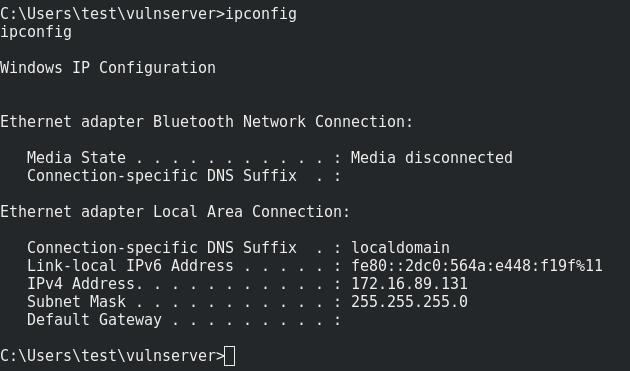Click the Windows IP Configuration heading

[108, 68]
